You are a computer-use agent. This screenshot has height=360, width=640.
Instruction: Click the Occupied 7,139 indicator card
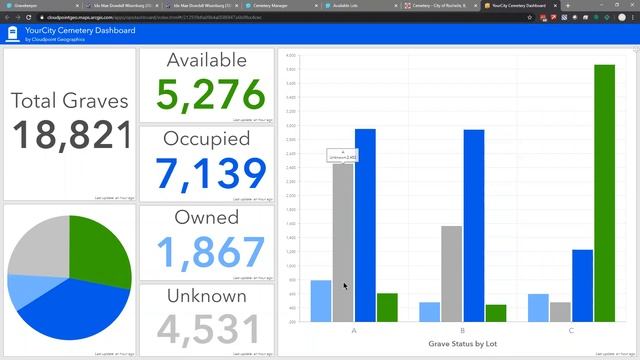pyautogui.click(x=207, y=164)
